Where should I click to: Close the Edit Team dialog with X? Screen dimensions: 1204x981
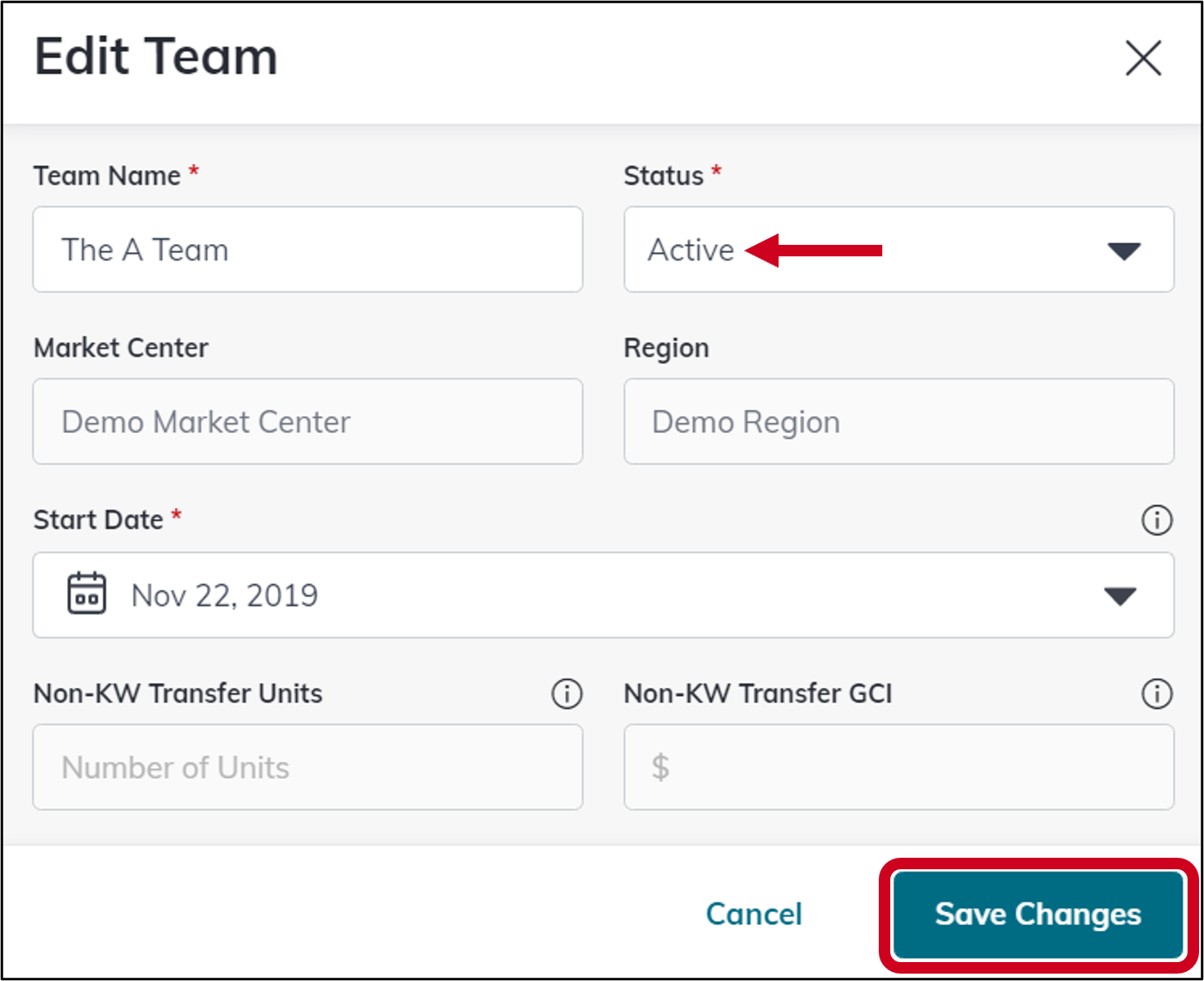click(1143, 58)
